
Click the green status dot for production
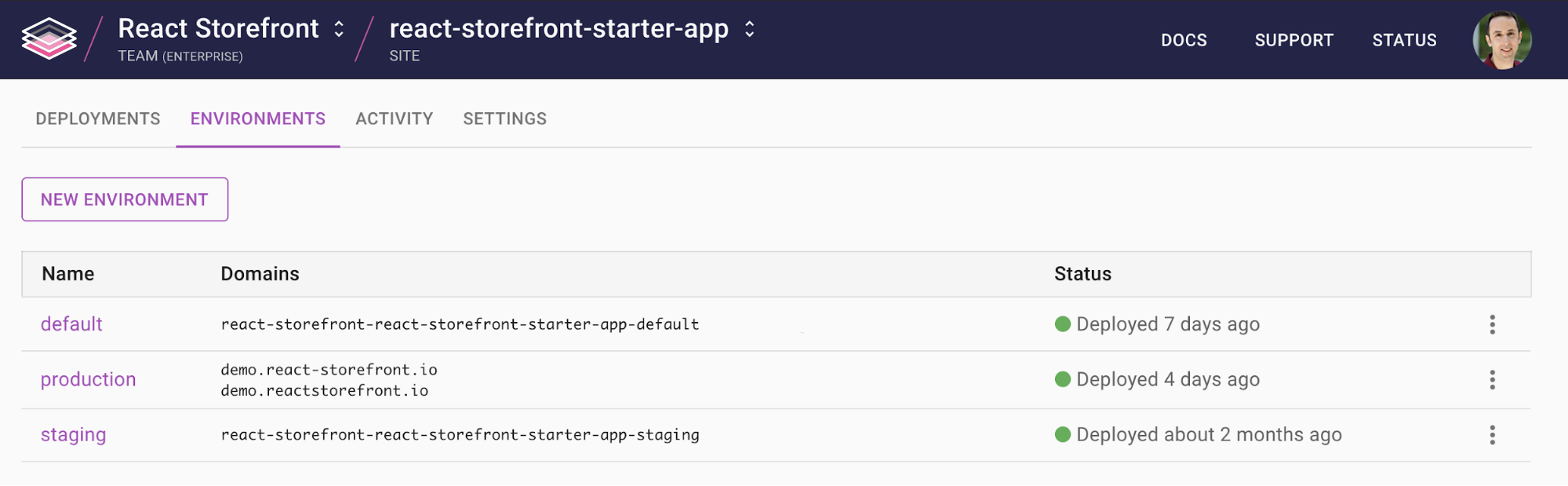1063,379
